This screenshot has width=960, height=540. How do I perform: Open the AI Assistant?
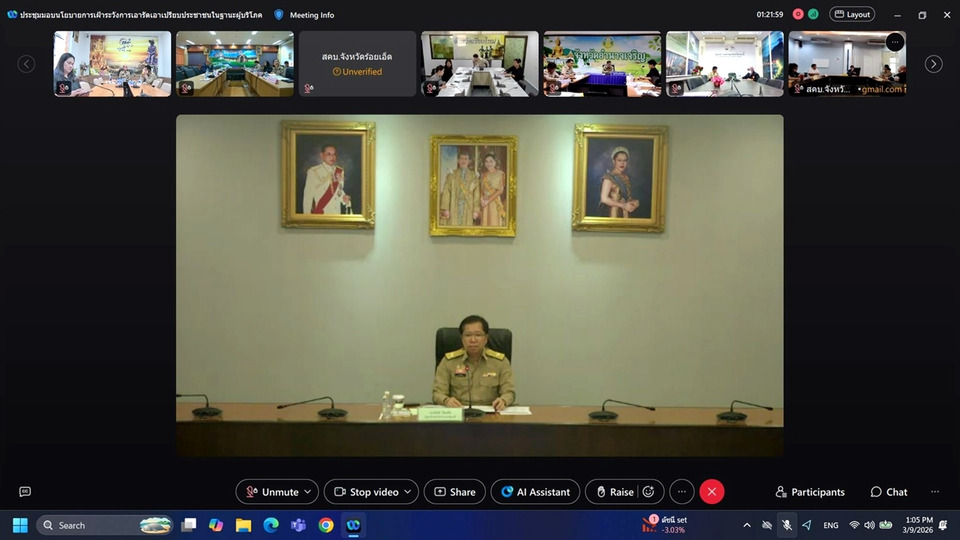click(536, 492)
